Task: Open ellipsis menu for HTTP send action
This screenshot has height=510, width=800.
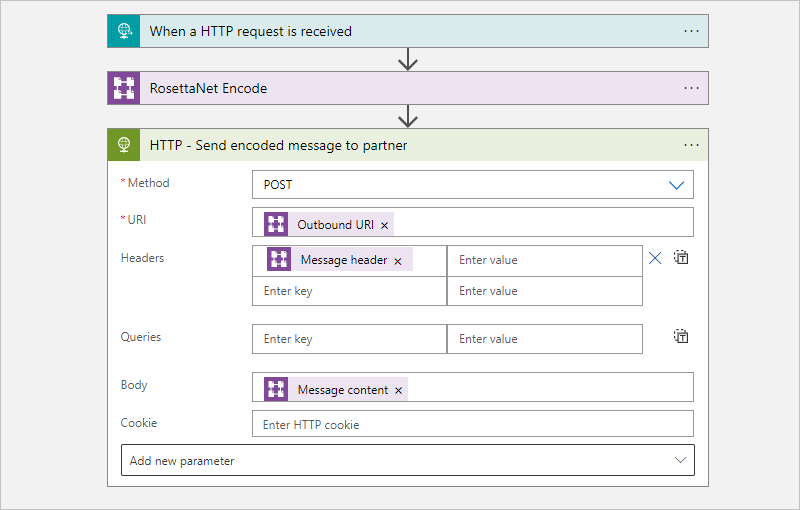Action: 691,145
